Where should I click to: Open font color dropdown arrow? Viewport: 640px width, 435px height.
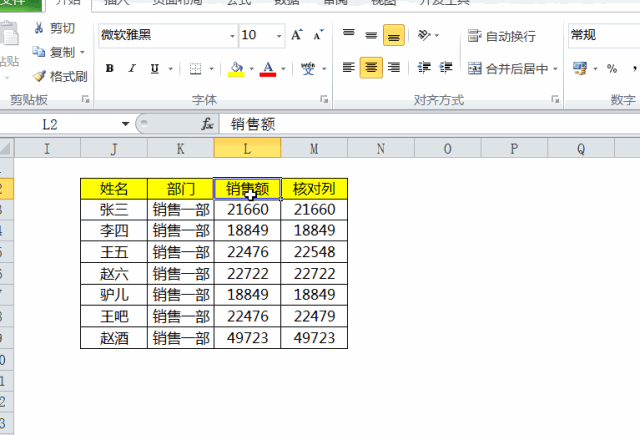pos(283,69)
